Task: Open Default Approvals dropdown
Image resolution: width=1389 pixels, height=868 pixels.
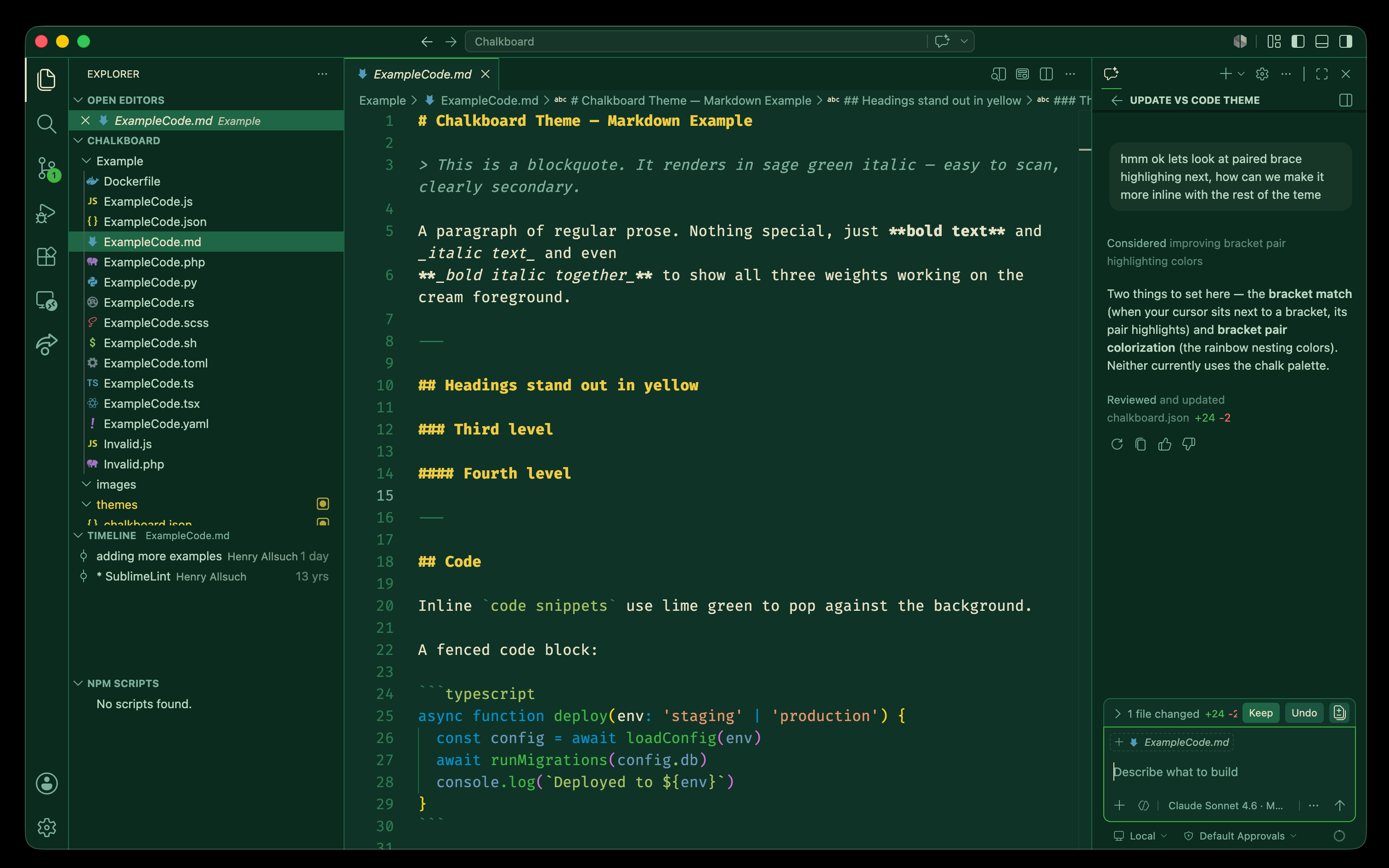Action: [x=1240, y=836]
